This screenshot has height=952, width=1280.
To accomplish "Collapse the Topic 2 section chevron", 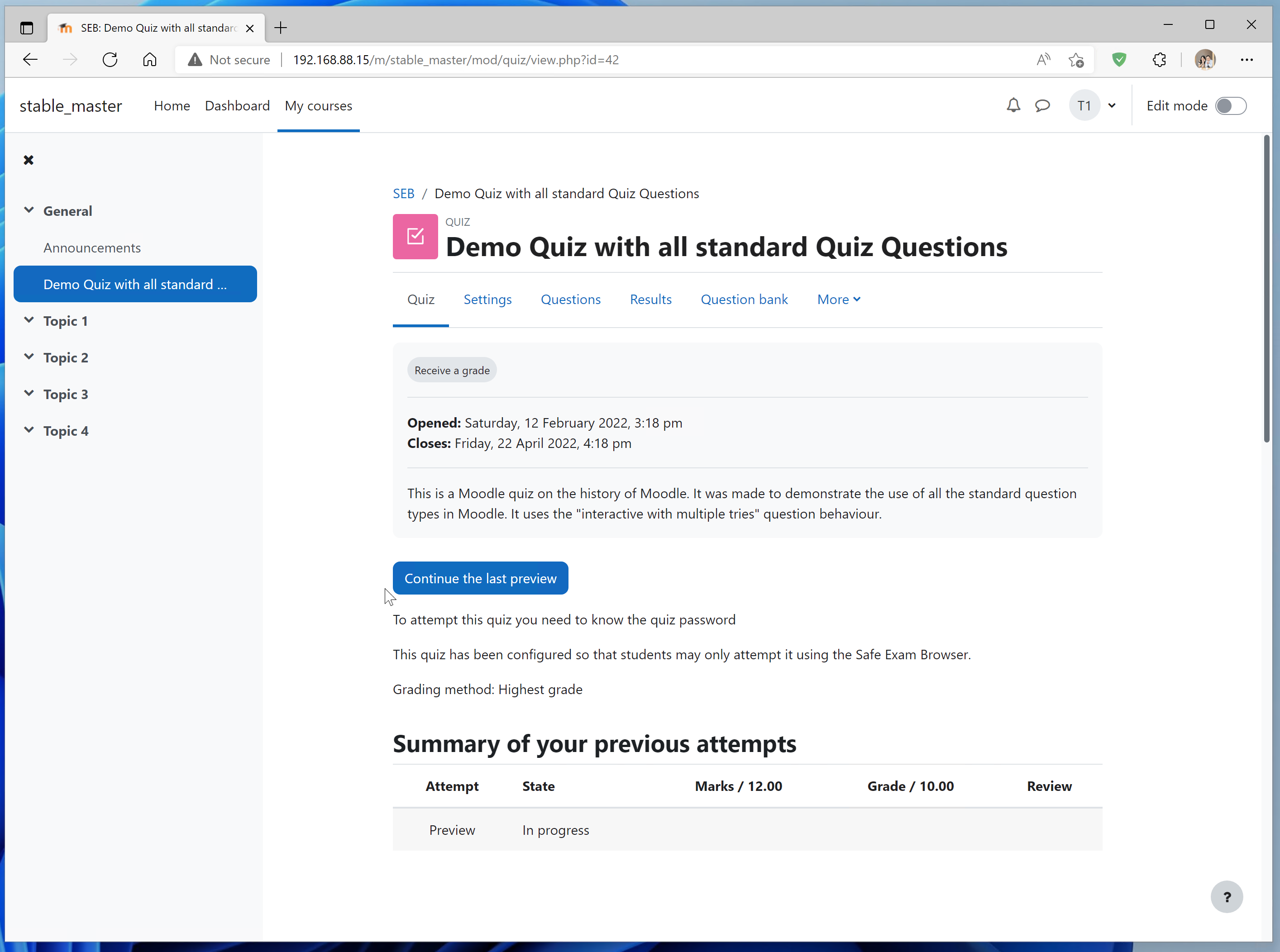I will pos(29,357).
